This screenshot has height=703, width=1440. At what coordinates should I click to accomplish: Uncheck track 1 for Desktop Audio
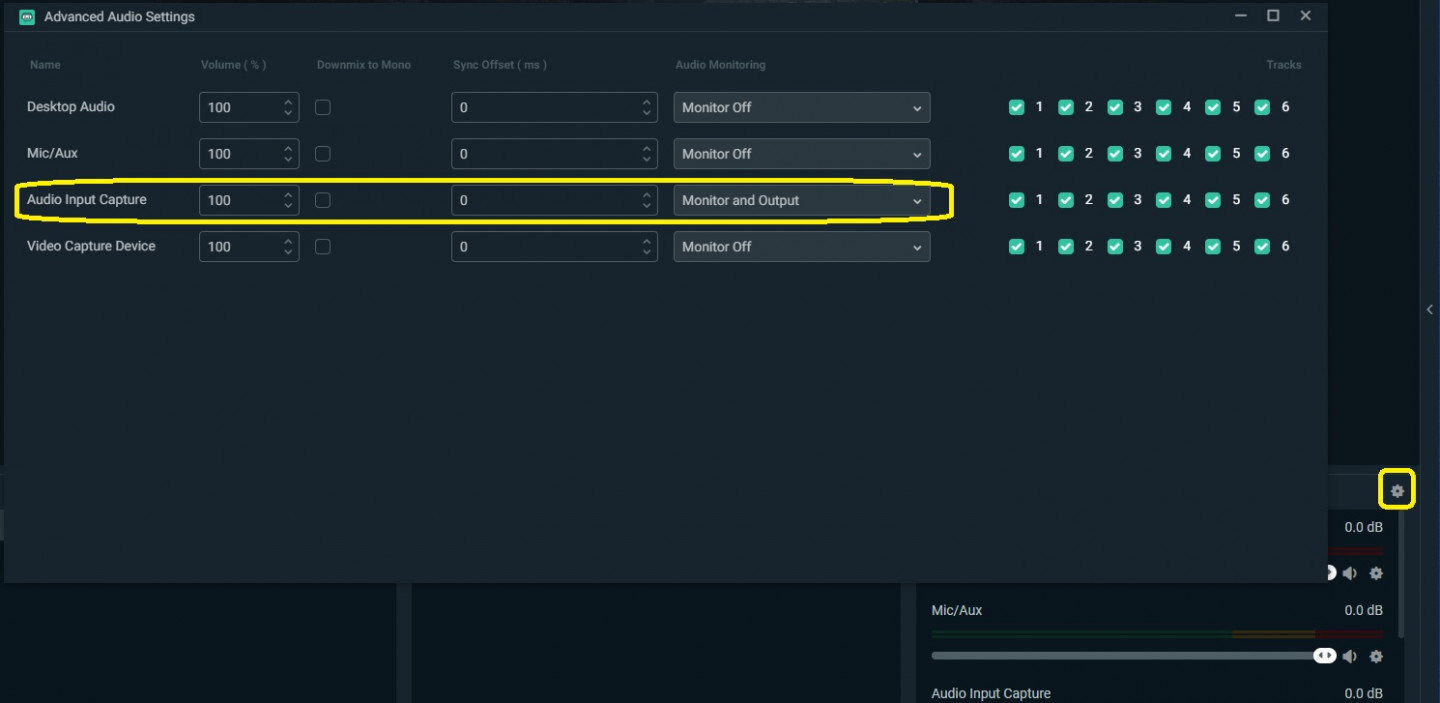point(1017,107)
